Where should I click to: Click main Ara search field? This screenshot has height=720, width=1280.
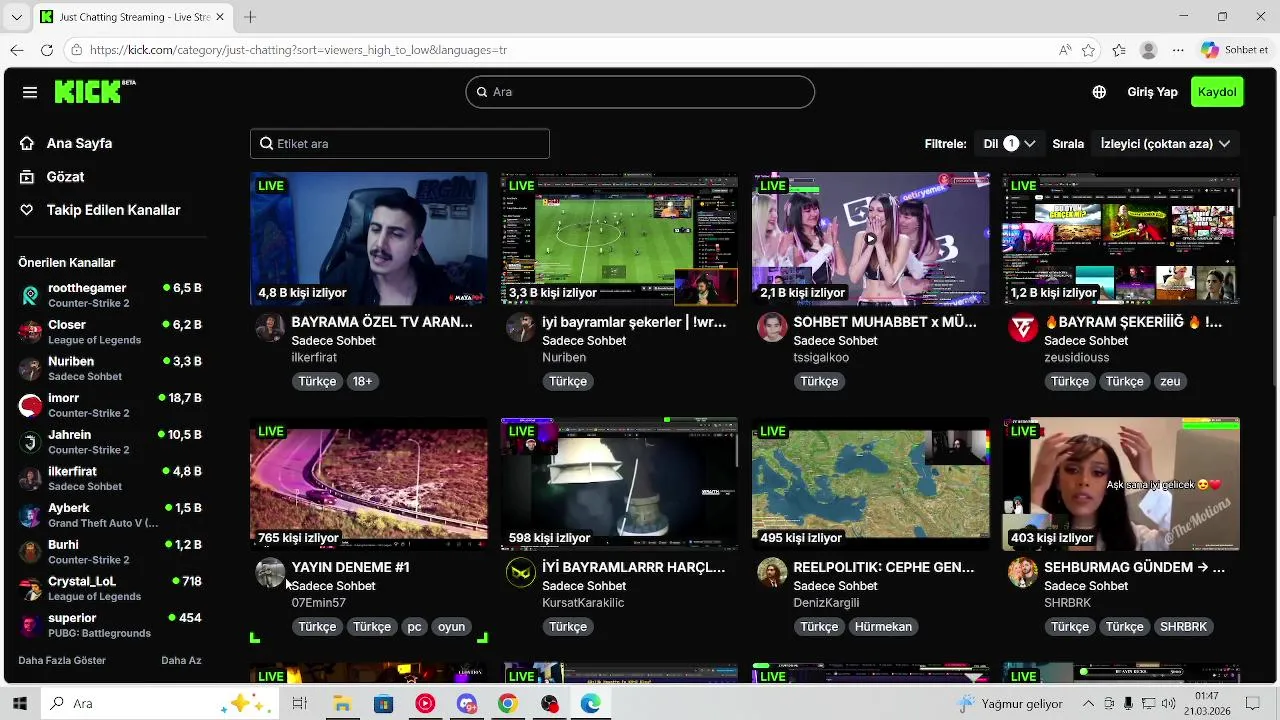[640, 92]
